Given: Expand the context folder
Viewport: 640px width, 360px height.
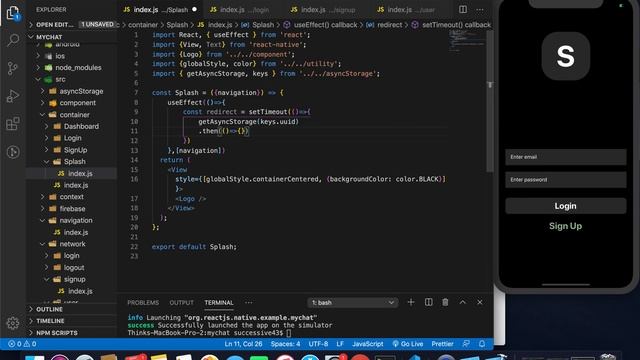Looking at the screenshot, I should coord(71,197).
